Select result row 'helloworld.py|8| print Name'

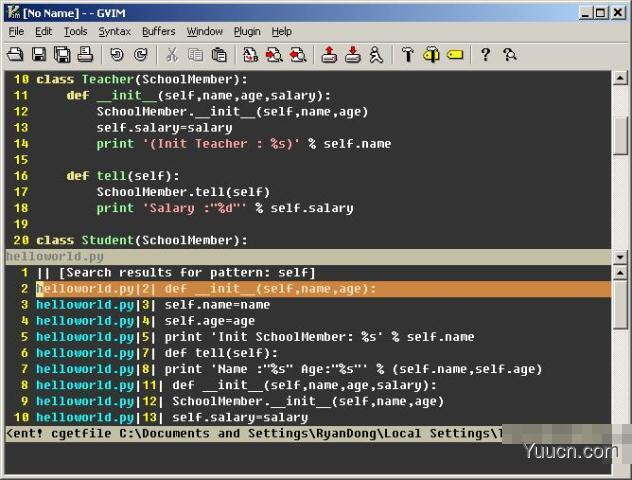click(308, 369)
